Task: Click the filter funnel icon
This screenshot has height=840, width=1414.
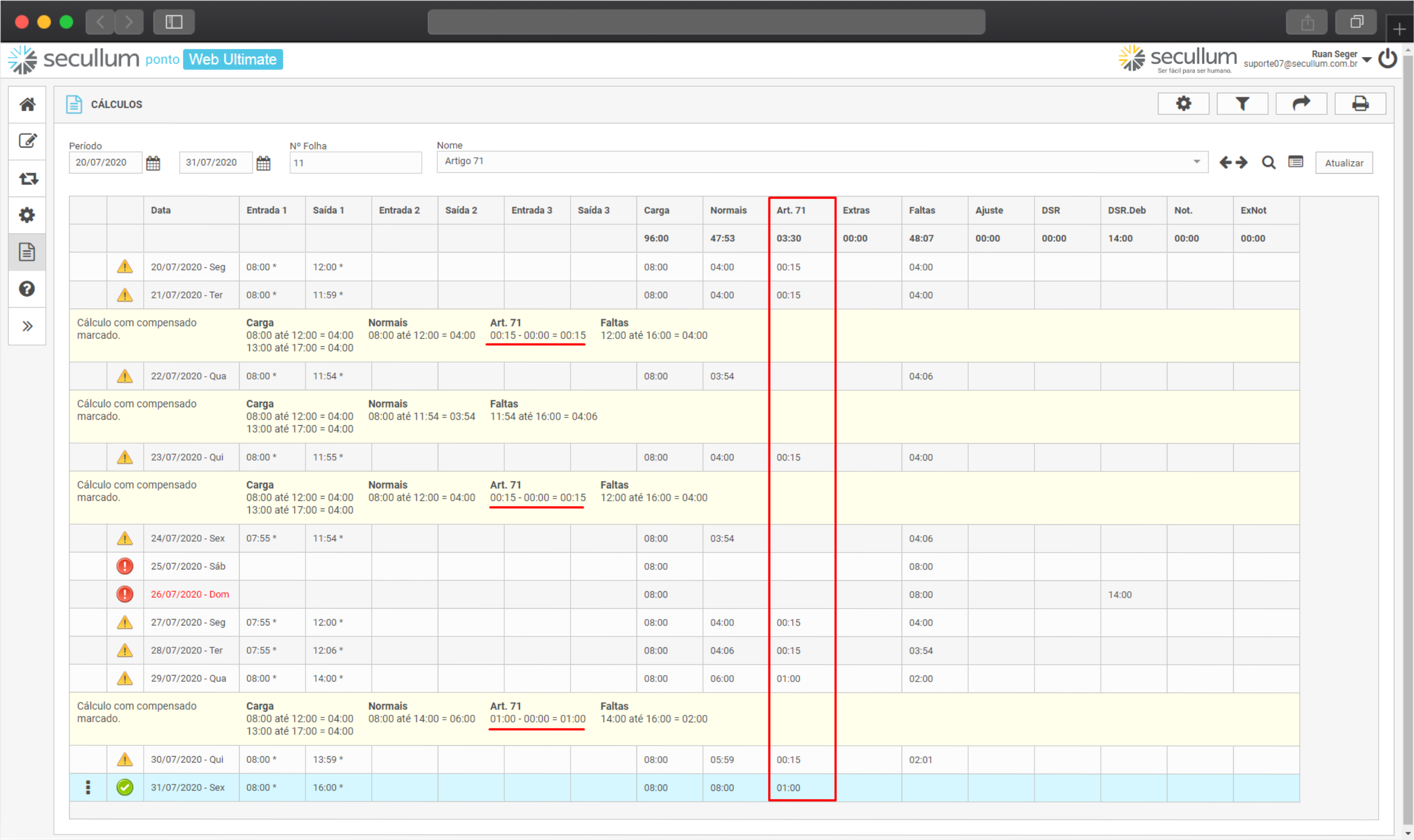Action: (1242, 104)
